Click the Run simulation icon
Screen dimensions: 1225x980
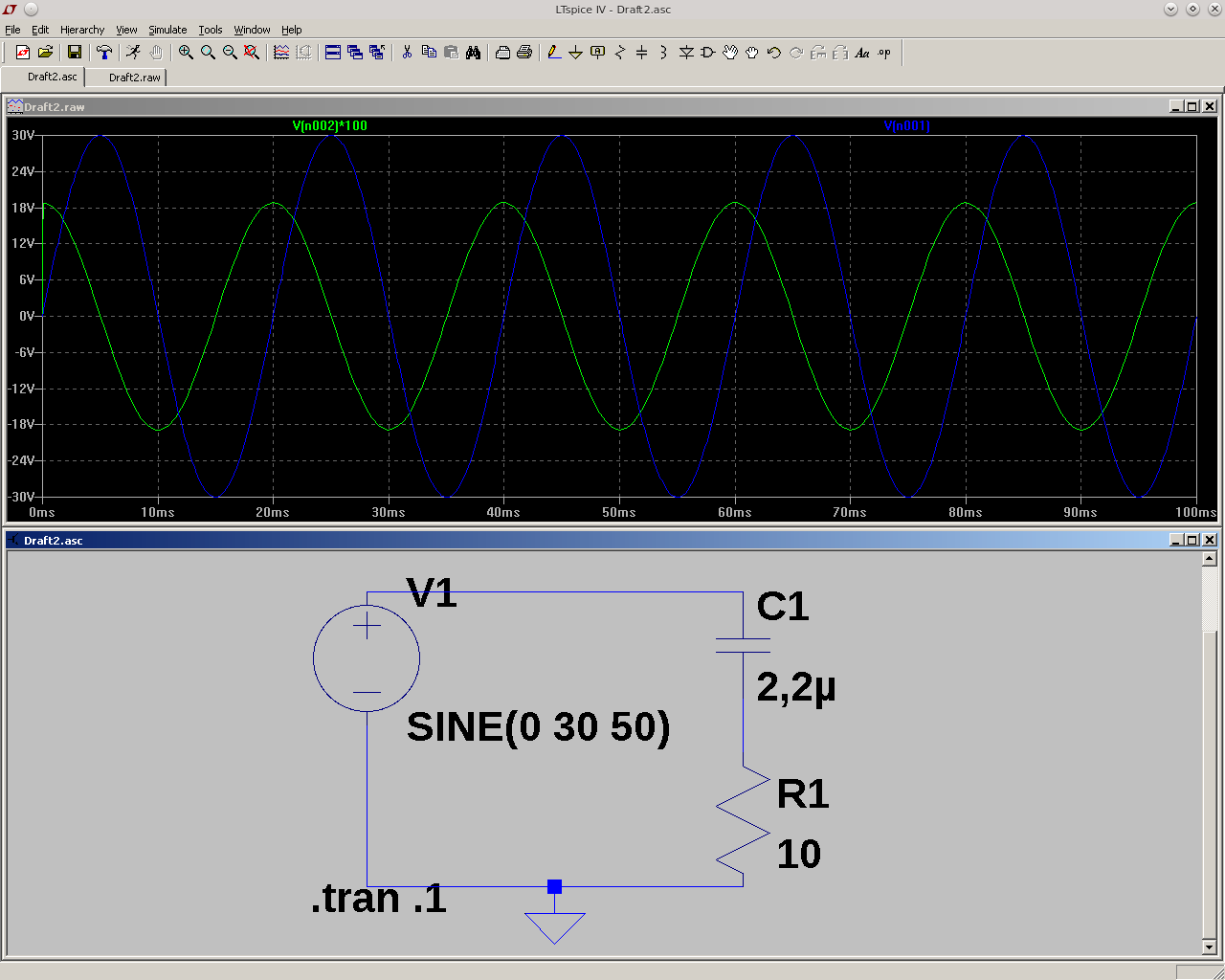point(133,53)
